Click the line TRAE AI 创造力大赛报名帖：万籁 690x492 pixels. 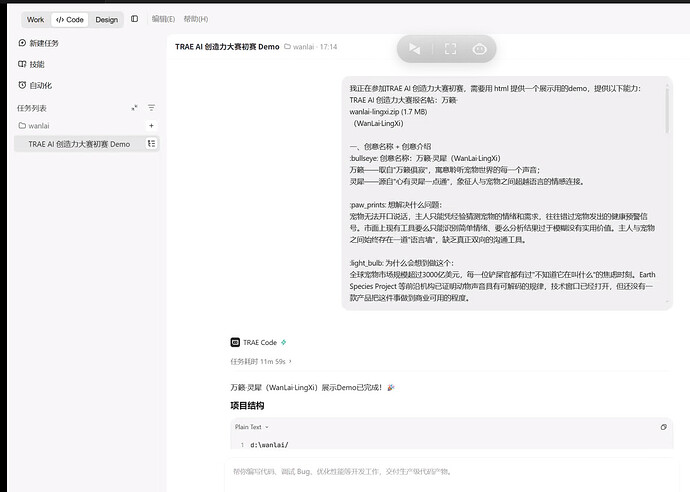404,100
